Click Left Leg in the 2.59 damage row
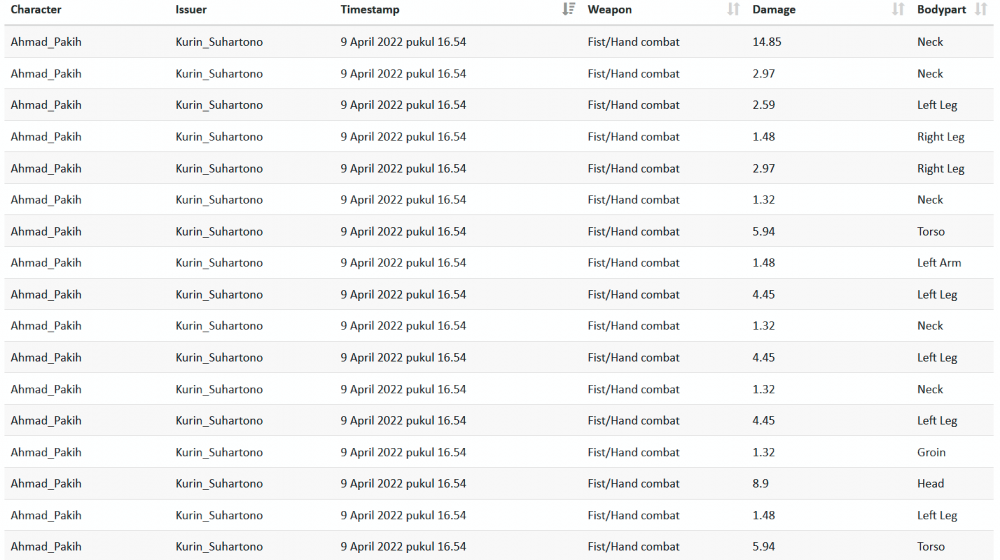 [937, 105]
